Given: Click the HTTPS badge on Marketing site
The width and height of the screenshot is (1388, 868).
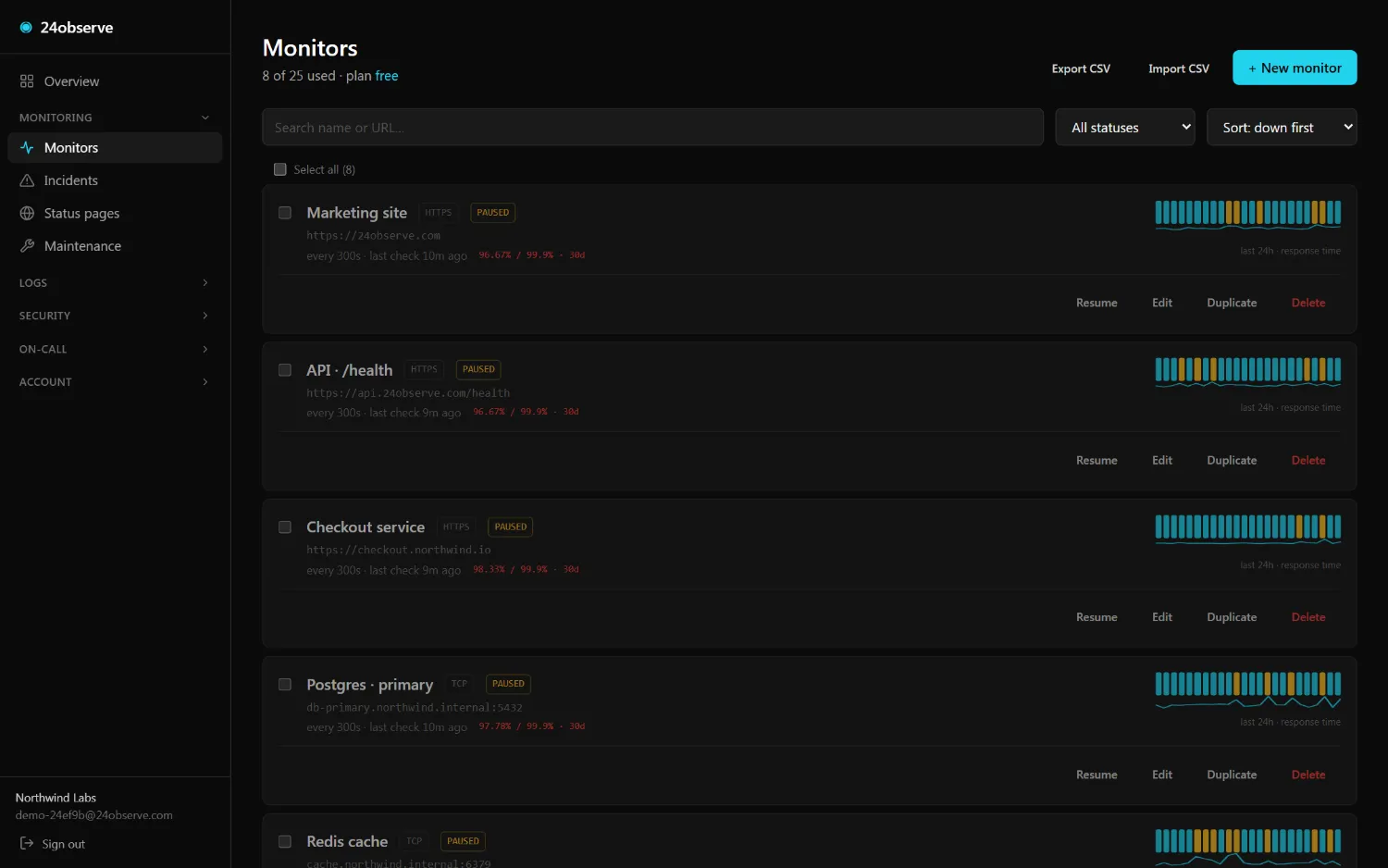Looking at the screenshot, I should click(439, 213).
